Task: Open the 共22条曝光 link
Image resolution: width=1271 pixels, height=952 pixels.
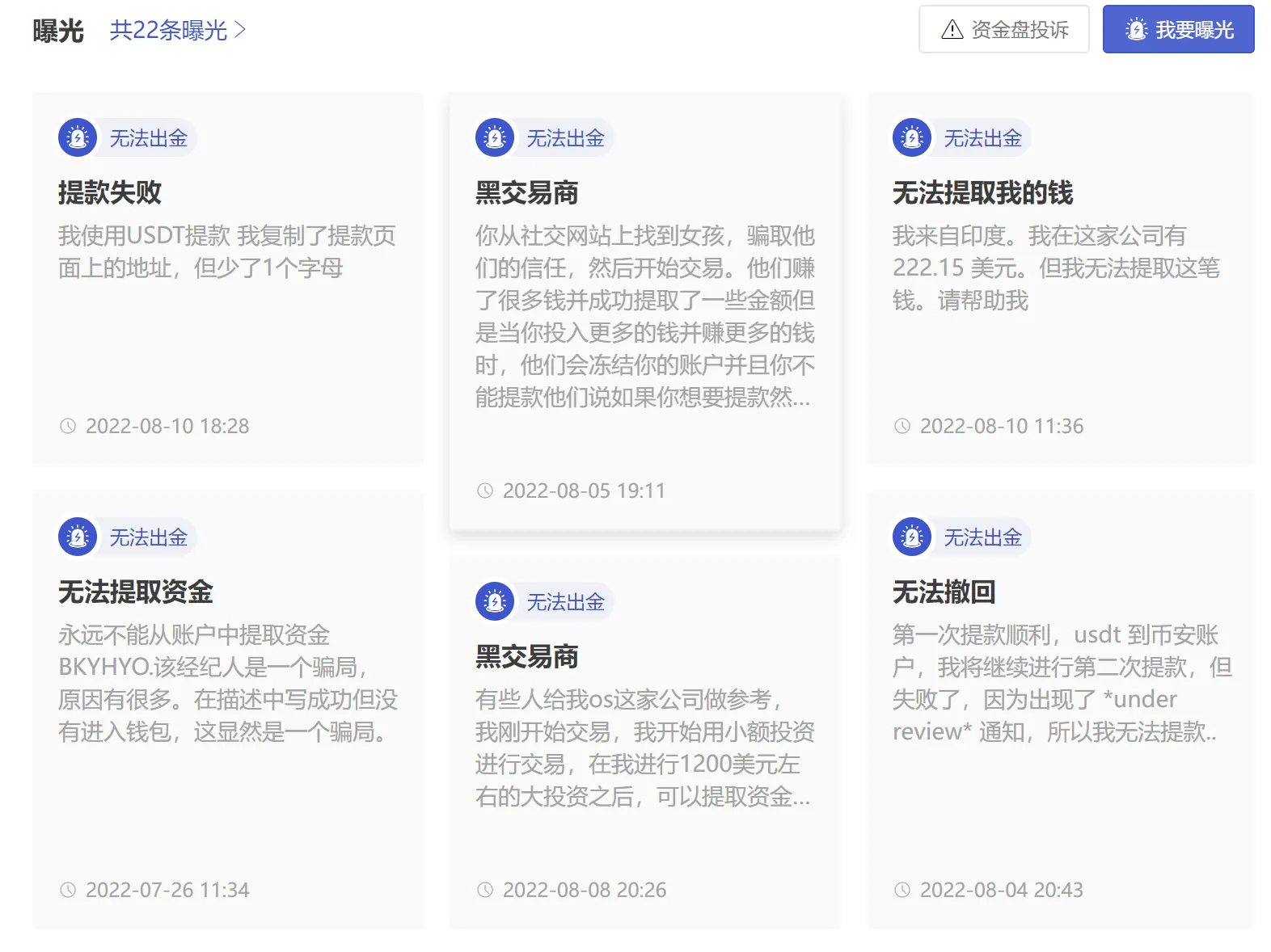Action: tap(177, 30)
